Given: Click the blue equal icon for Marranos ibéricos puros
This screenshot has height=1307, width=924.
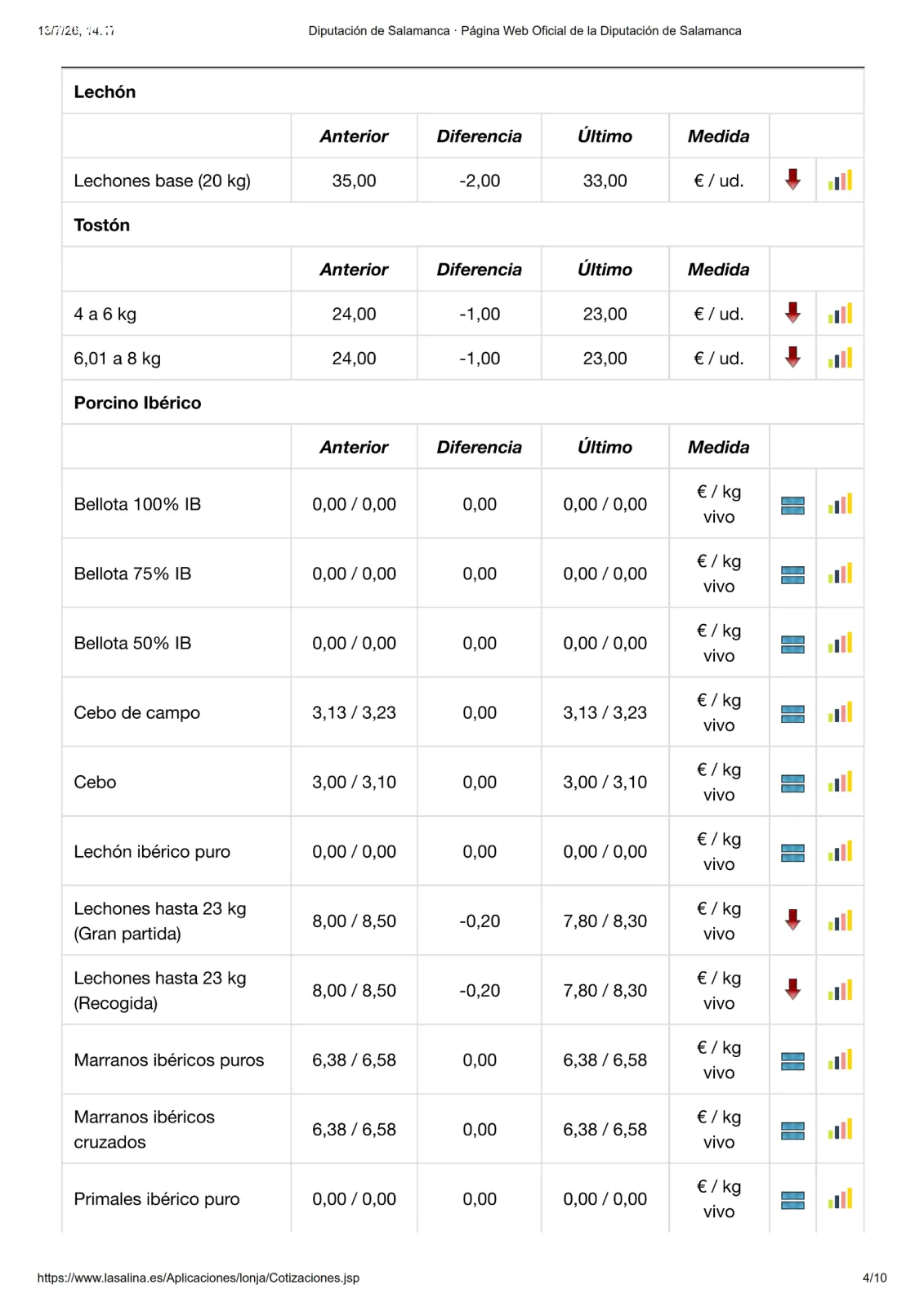Looking at the screenshot, I should tap(792, 1061).
